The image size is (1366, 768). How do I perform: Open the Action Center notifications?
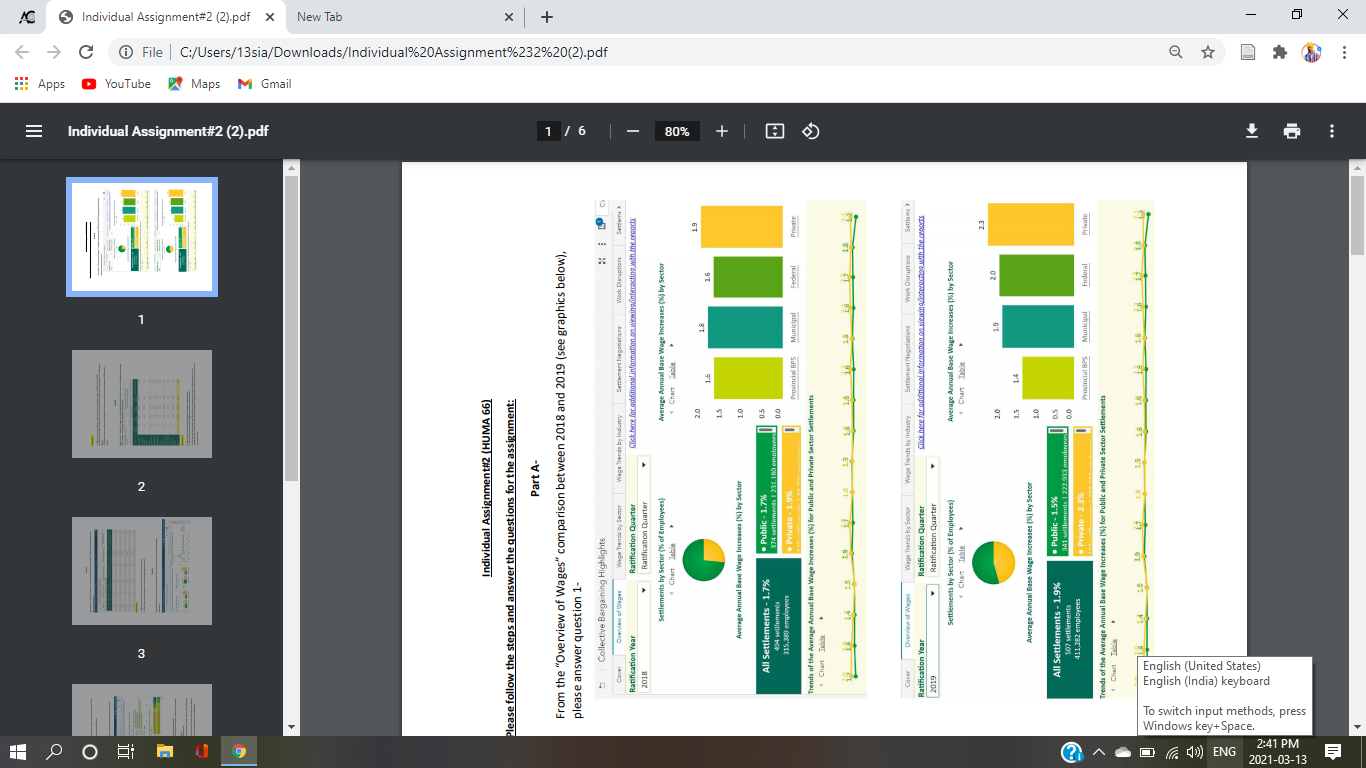[x=1333, y=752]
